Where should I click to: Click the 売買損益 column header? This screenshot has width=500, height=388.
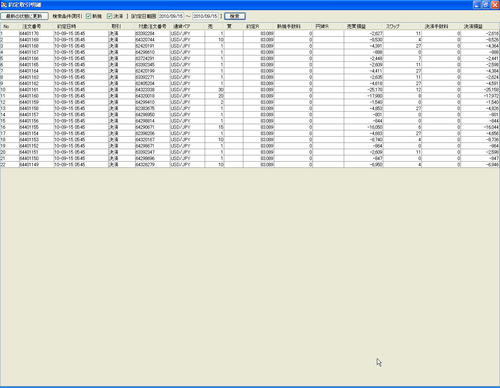pyautogui.click(x=364, y=26)
